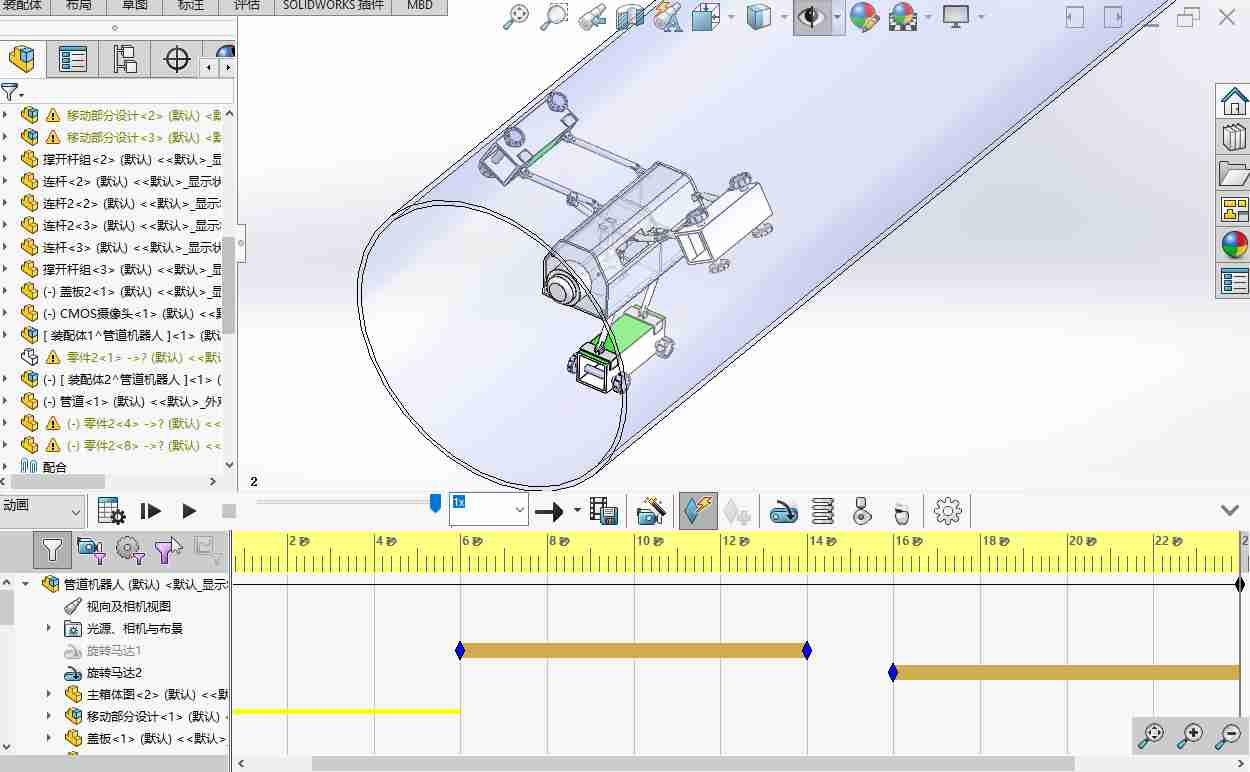Image resolution: width=1250 pixels, height=772 pixels.
Task: Expand the 配合 mates folder
Action: [x=5, y=467]
